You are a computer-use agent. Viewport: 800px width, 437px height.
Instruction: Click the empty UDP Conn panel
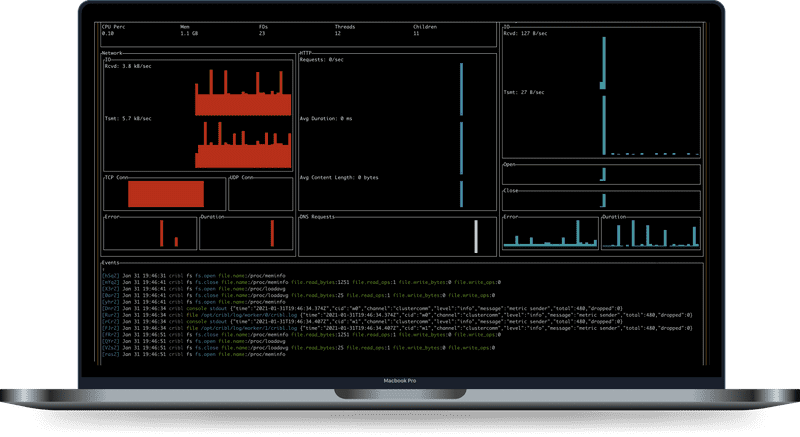260,195
